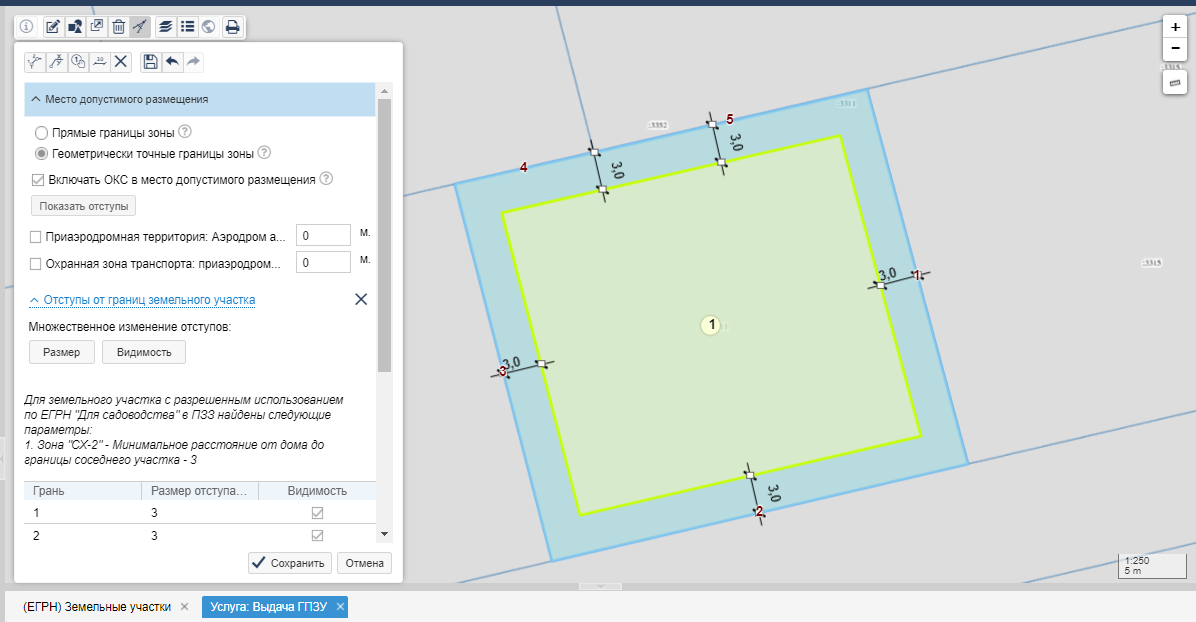Click the print icon in the top toolbar
Viewport: 1196px width, 622px height.
pyautogui.click(x=232, y=27)
